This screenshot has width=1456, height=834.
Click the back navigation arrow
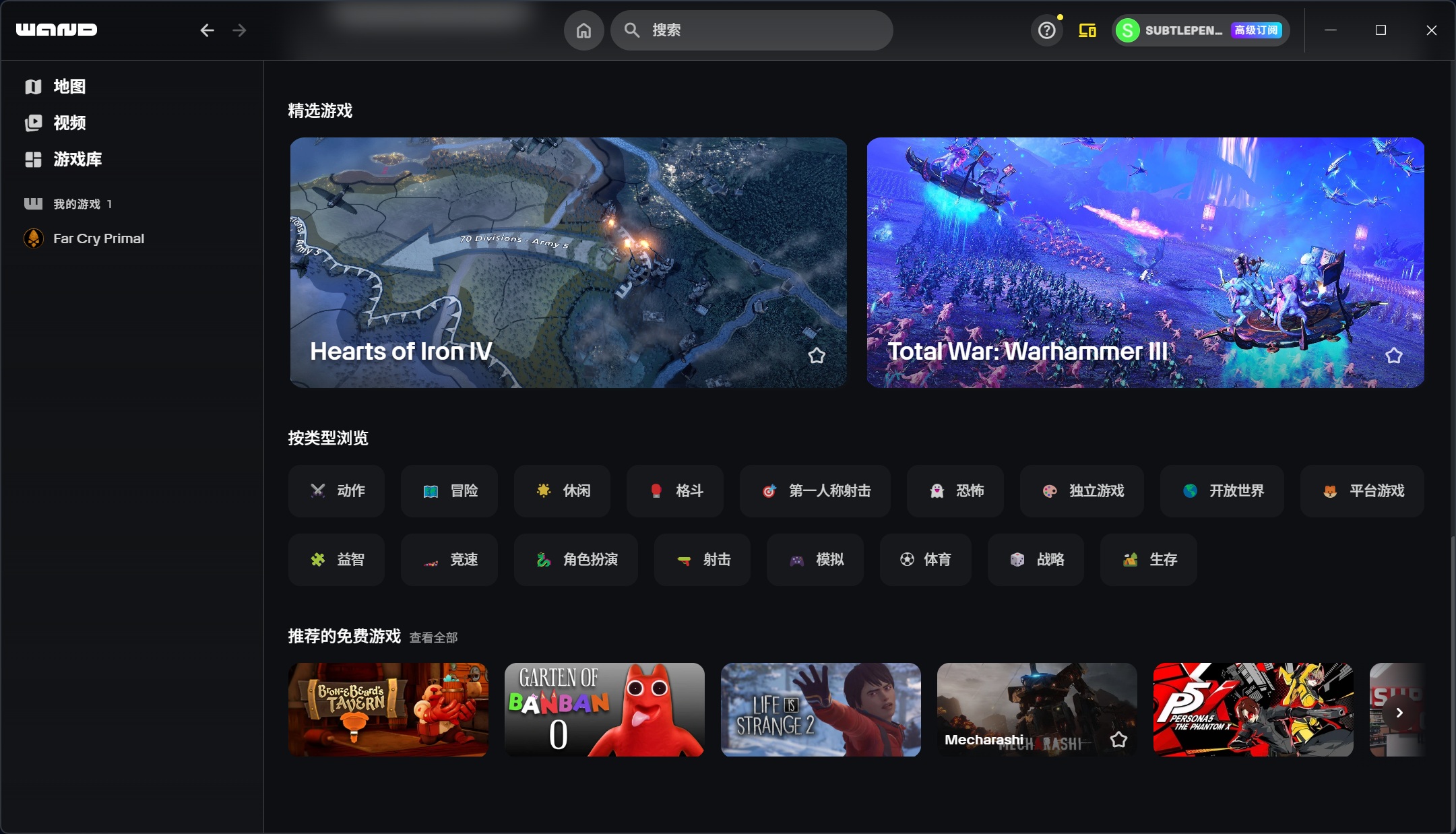point(208,30)
